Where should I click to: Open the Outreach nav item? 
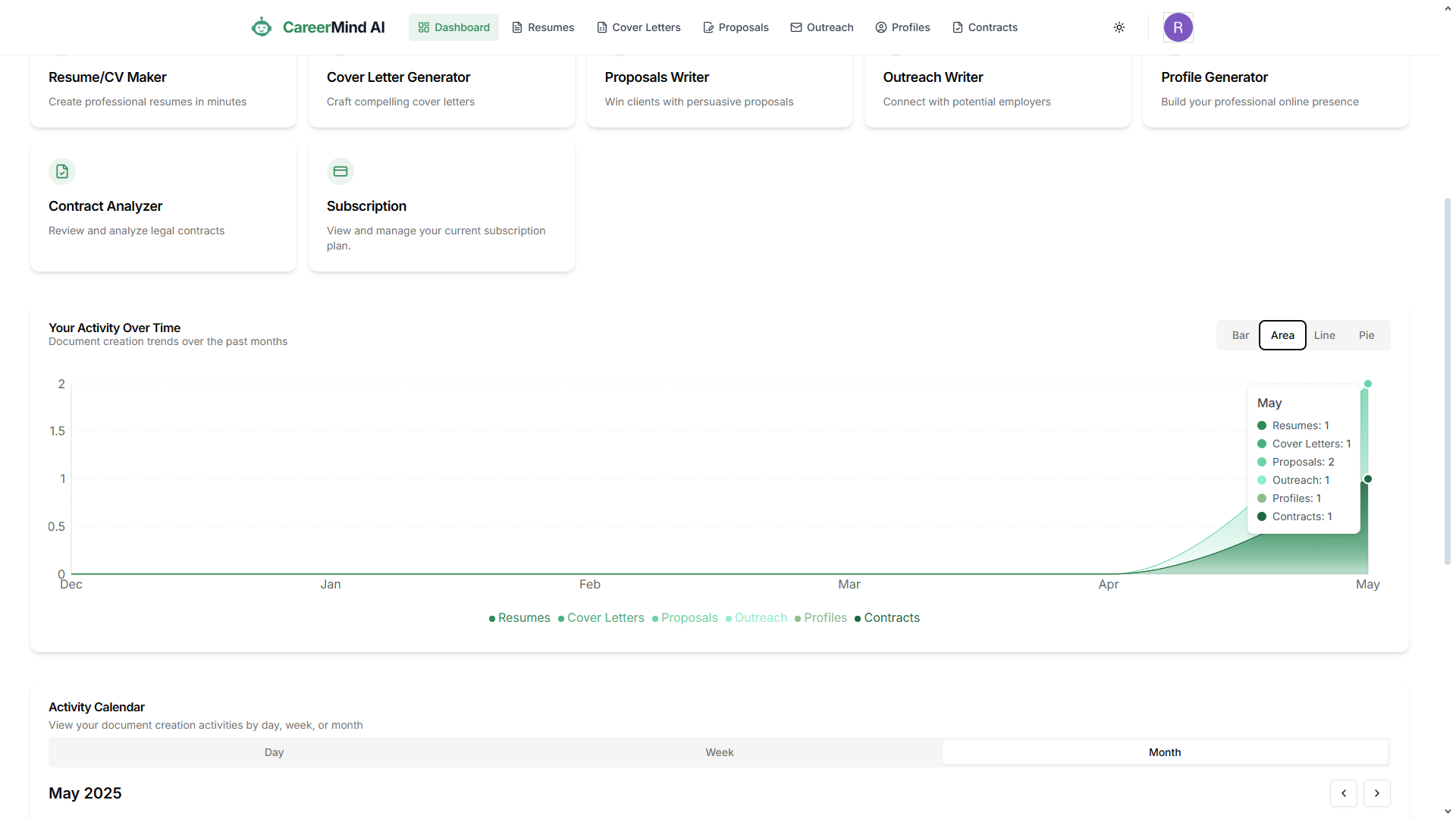click(822, 27)
